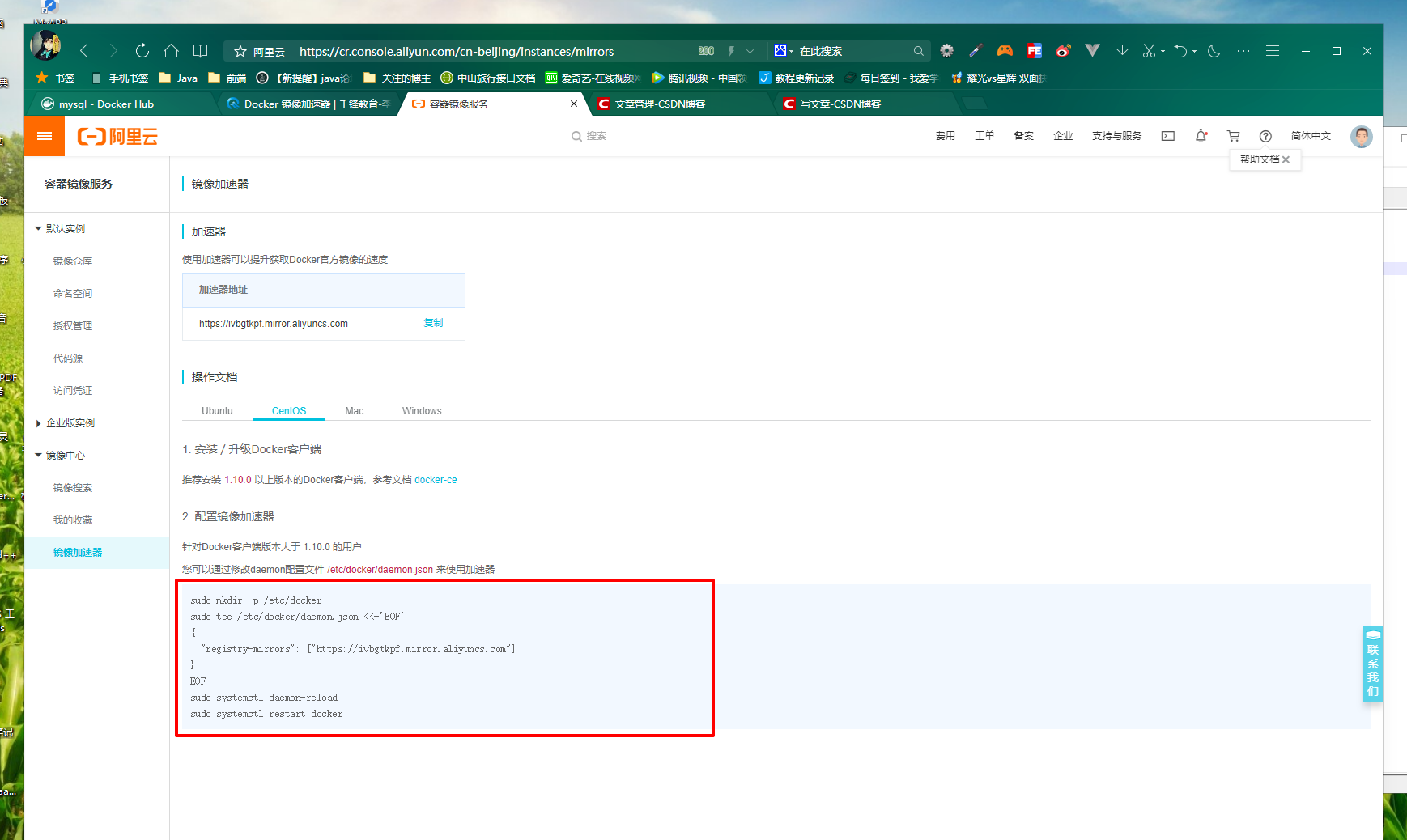Reload the page with refresh icon

(142, 51)
